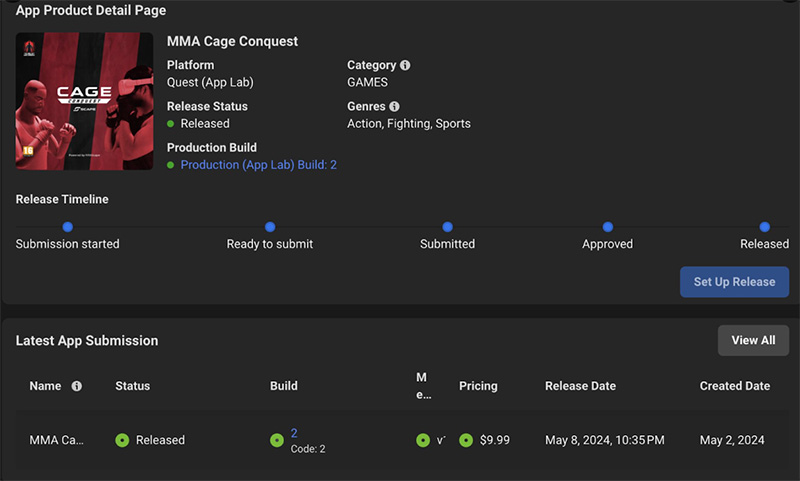Click the Name column info icon

tap(77, 386)
